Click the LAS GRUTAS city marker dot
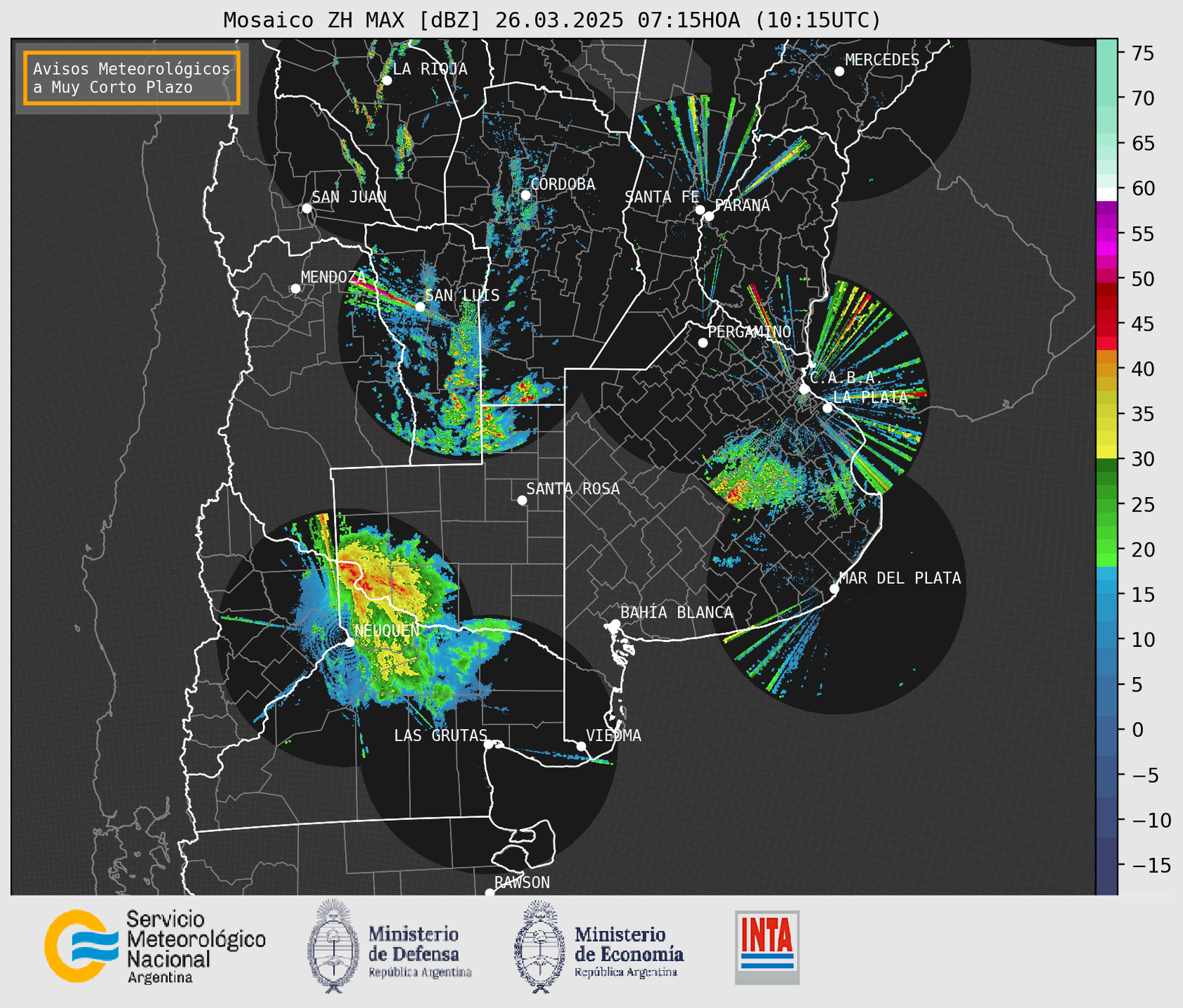The image size is (1183, 1008). click(x=489, y=744)
